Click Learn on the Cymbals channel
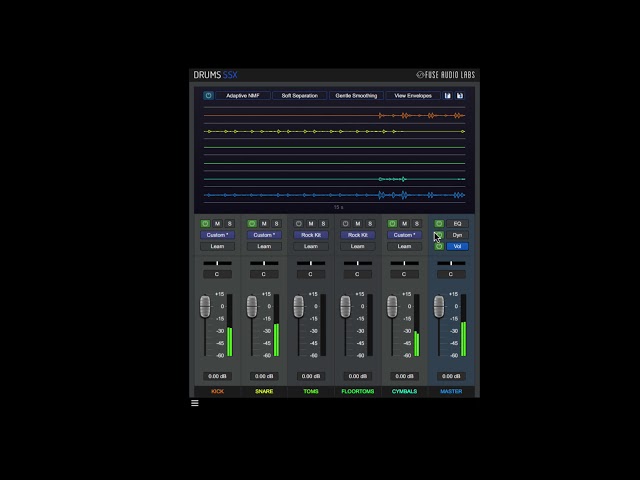Screen dimensions: 640x480 (x=404, y=247)
